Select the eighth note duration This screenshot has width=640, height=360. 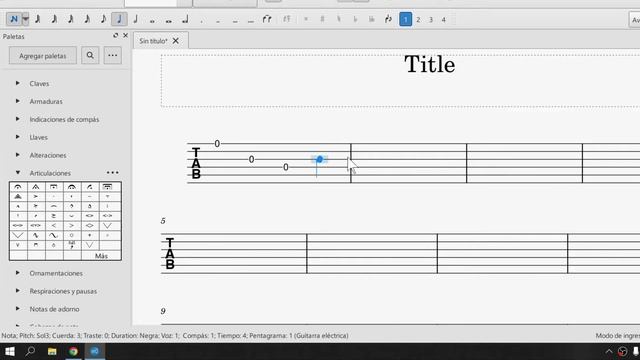[x=103, y=19]
